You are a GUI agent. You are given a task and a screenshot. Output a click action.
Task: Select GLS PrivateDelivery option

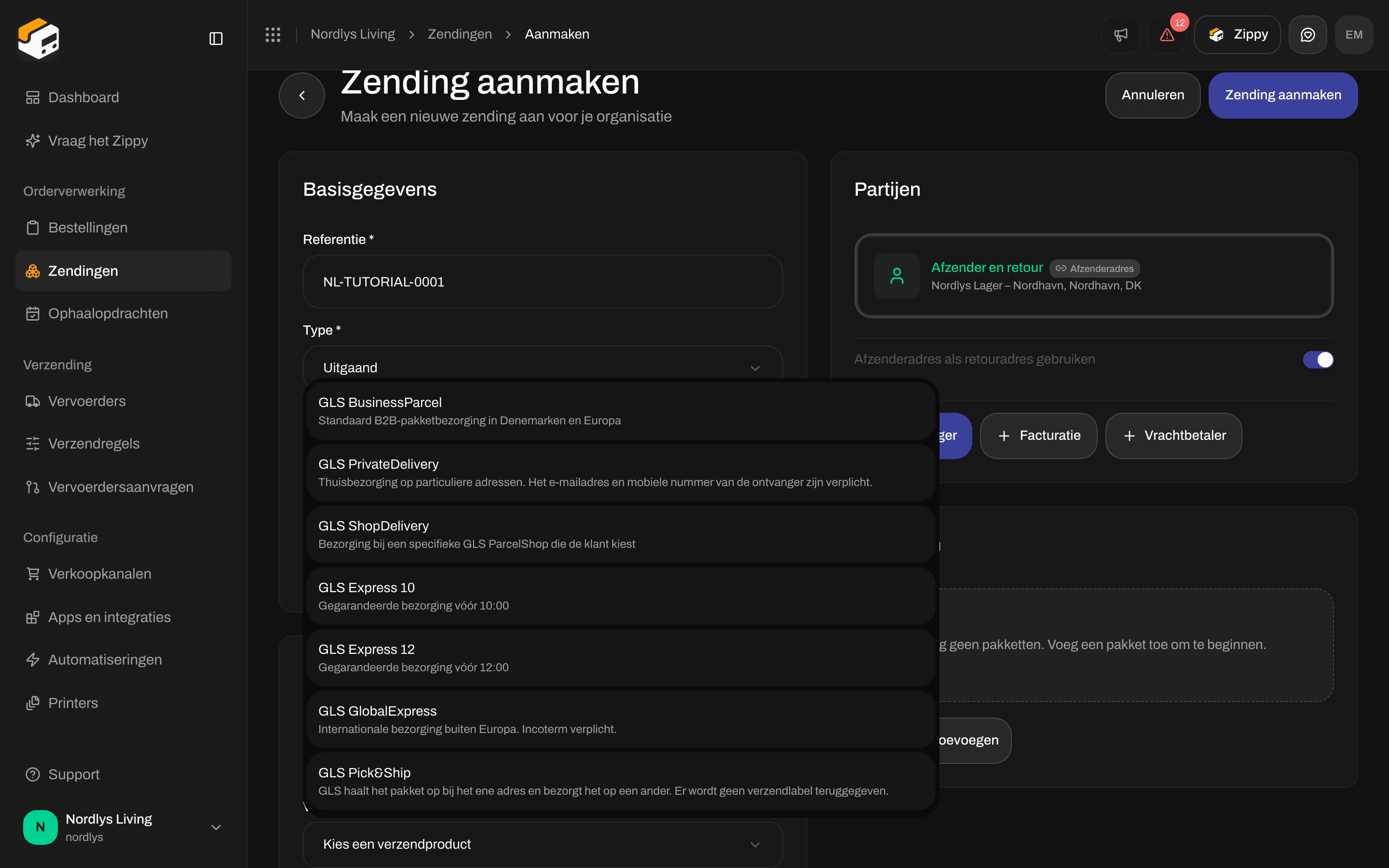621,473
